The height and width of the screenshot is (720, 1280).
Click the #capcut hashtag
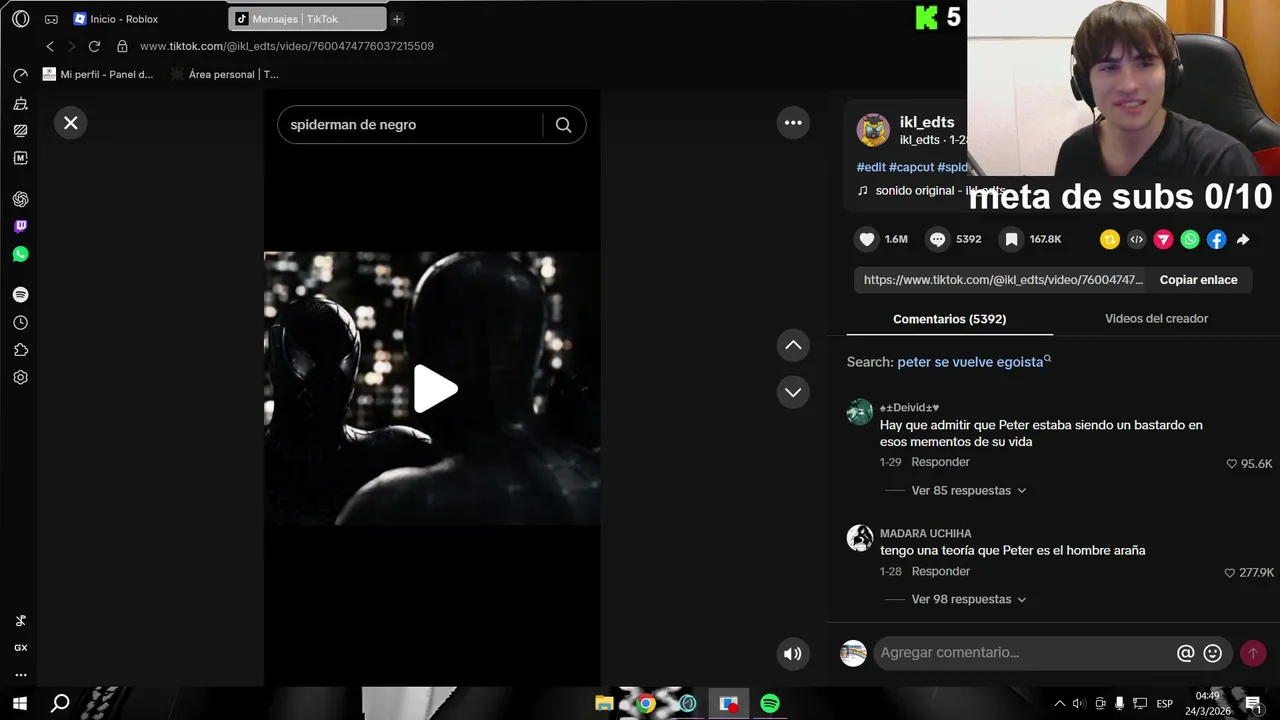911,167
